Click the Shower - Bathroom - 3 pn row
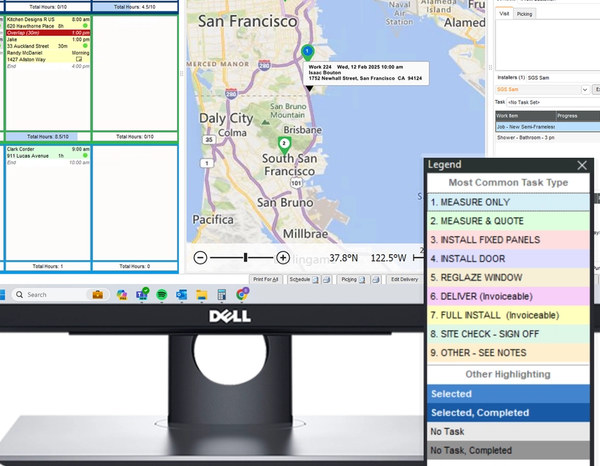The width and height of the screenshot is (600, 466). coord(548,137)
